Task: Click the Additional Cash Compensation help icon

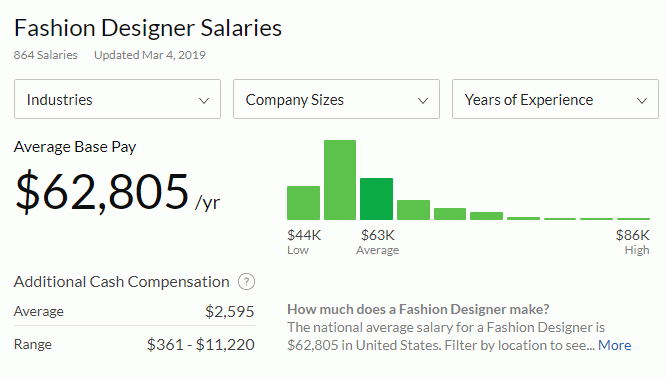Action: click(246, 282)
